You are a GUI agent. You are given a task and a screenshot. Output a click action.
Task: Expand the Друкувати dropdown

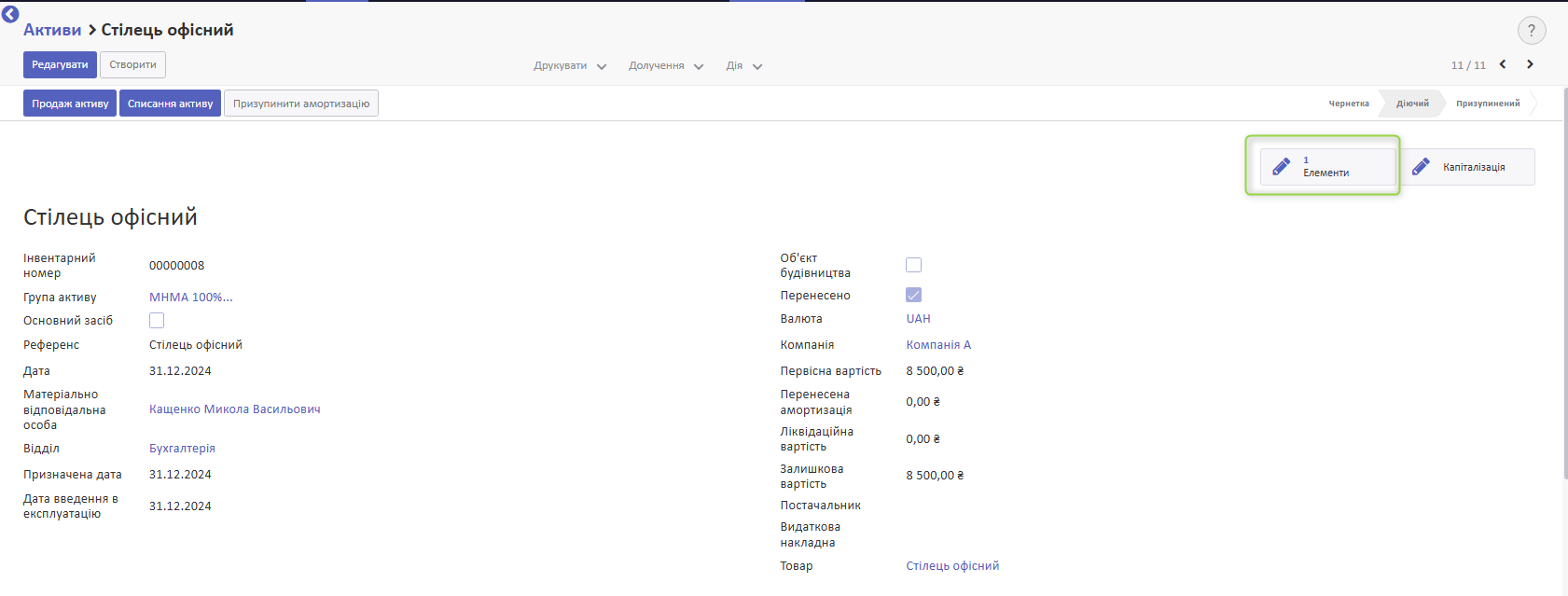570,66
